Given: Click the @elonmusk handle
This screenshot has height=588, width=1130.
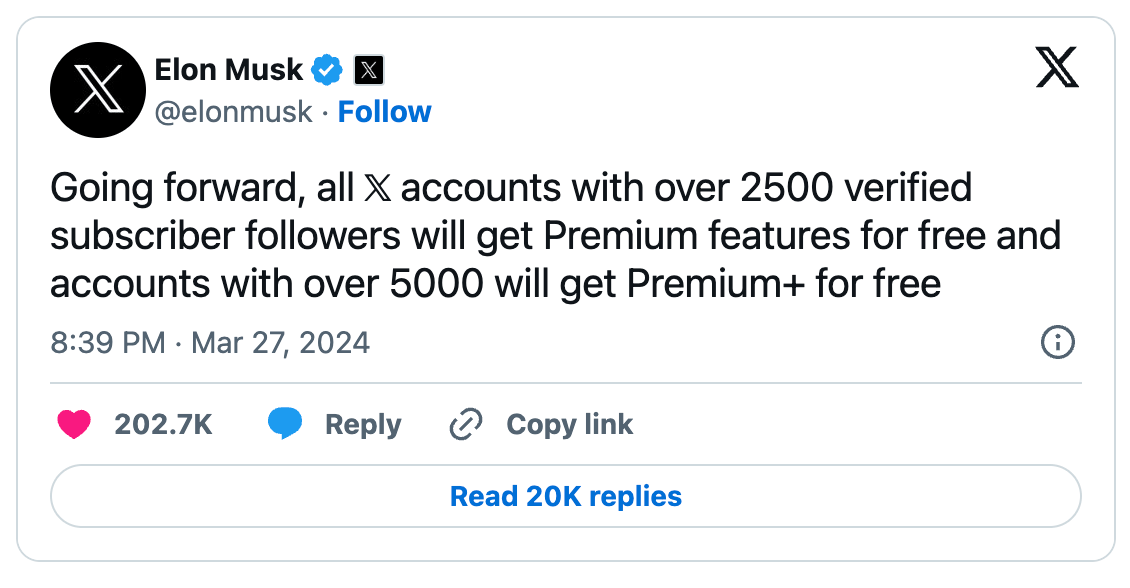Looking at the screenshot, I should pos(234,112).
